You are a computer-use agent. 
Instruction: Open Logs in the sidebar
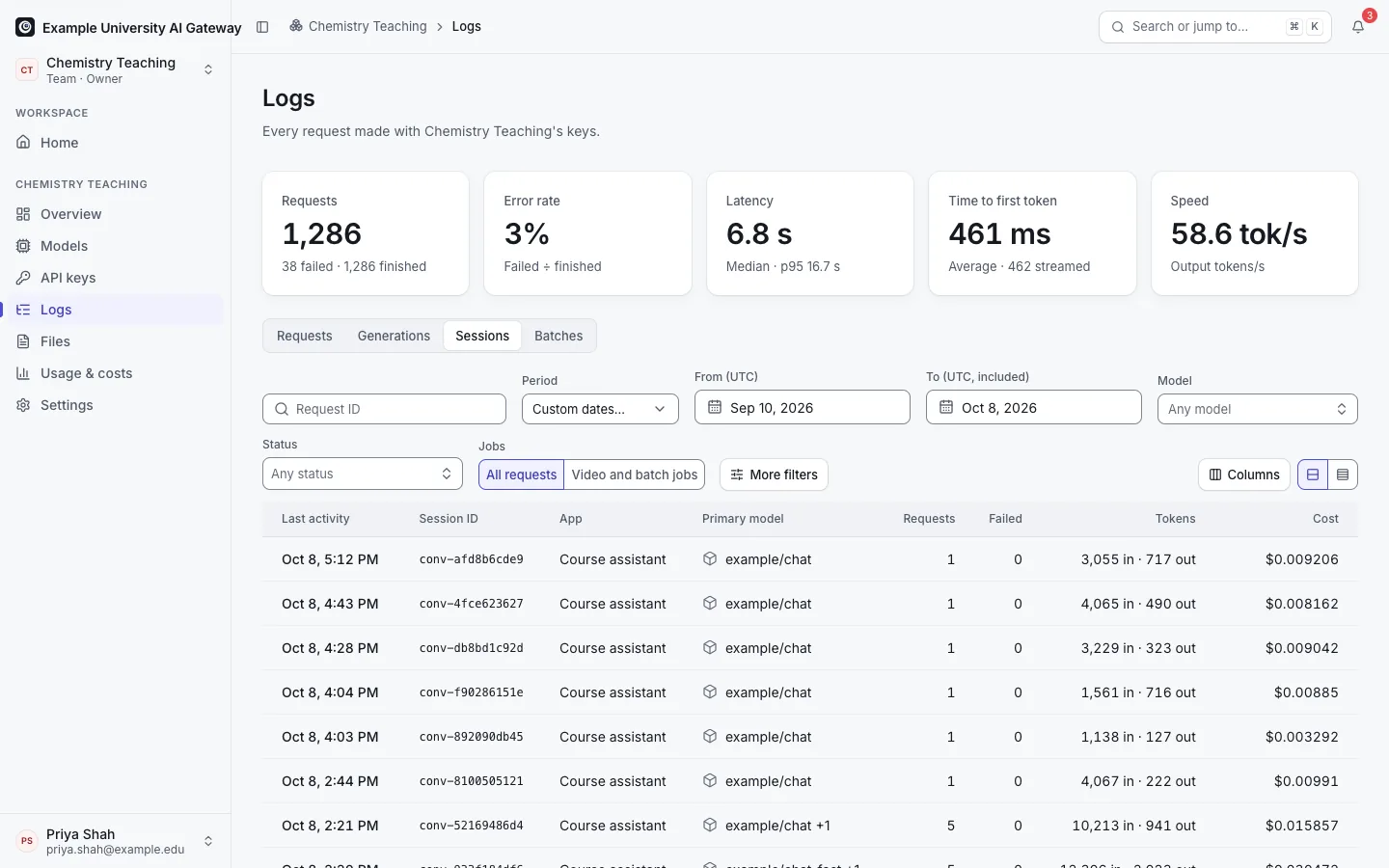click(115, 310)
